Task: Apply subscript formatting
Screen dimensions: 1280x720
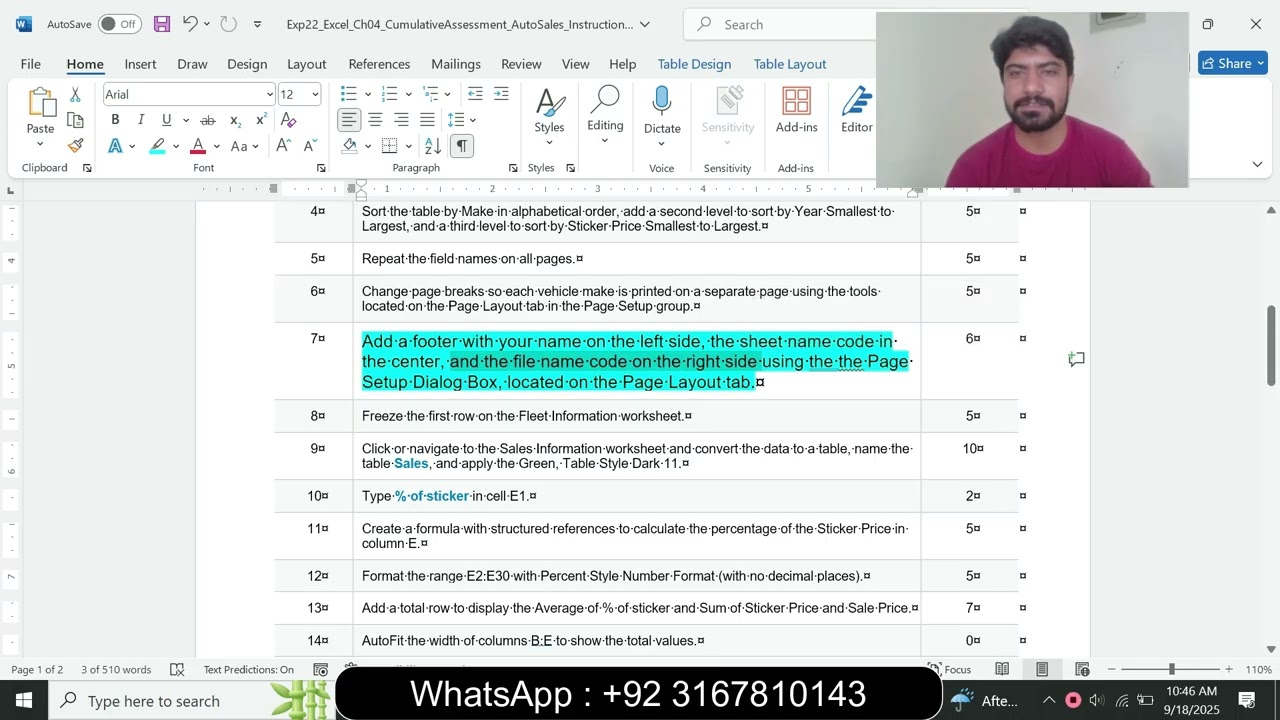Action: pyautogui.click(x=235, y=120)
